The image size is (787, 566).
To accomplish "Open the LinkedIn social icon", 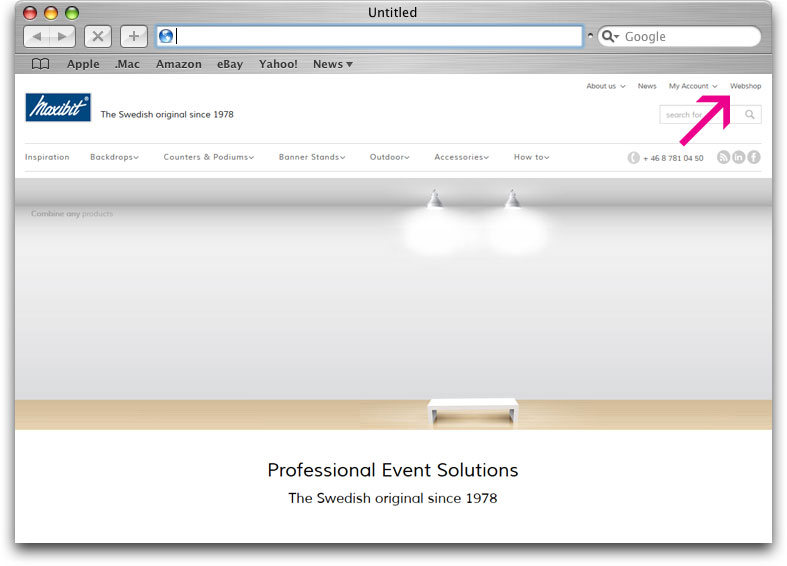I will tap(739, 157).
